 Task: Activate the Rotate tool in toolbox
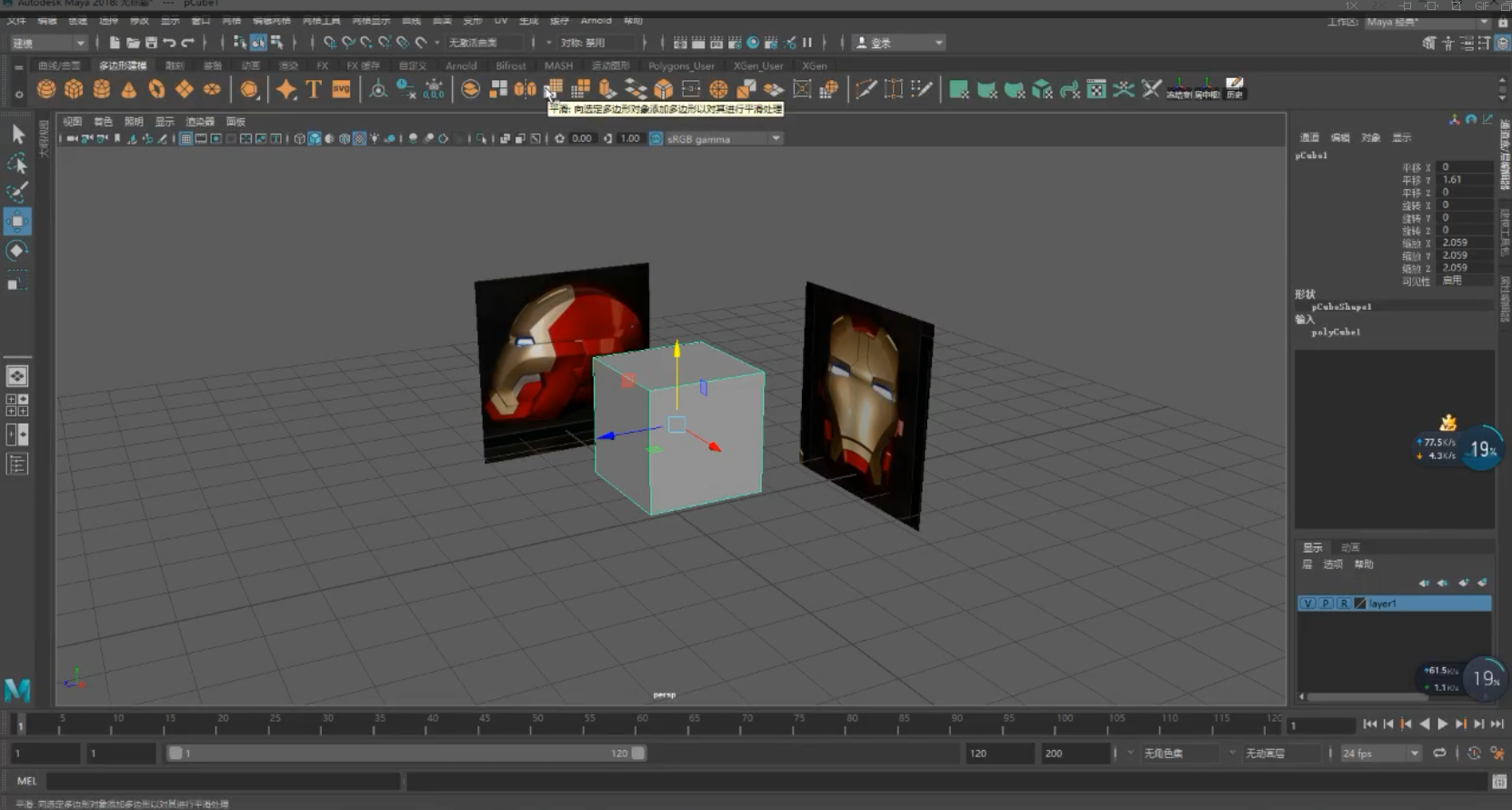tap(17, 250)
